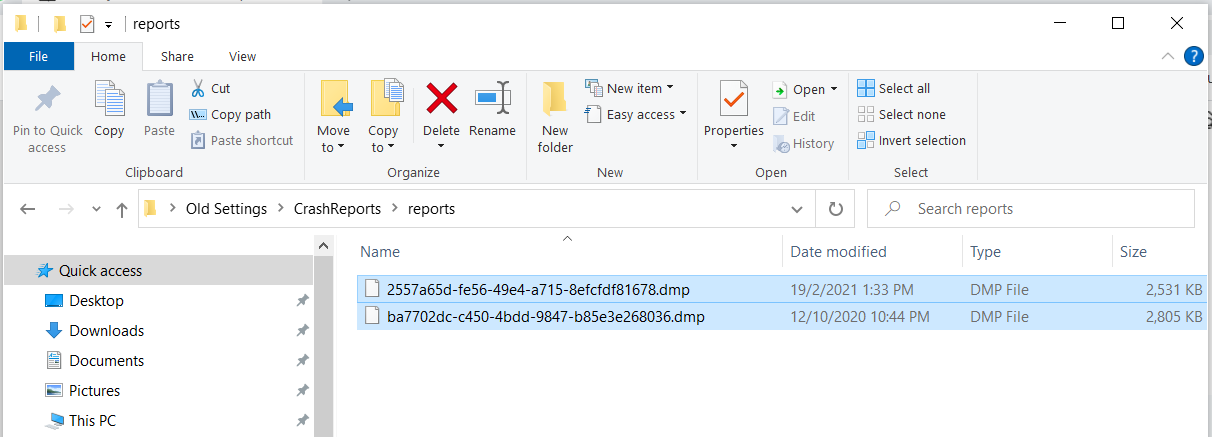Click in the Search reports box
Viewport: 1212px width, 437px height.
click(1031, 209)
